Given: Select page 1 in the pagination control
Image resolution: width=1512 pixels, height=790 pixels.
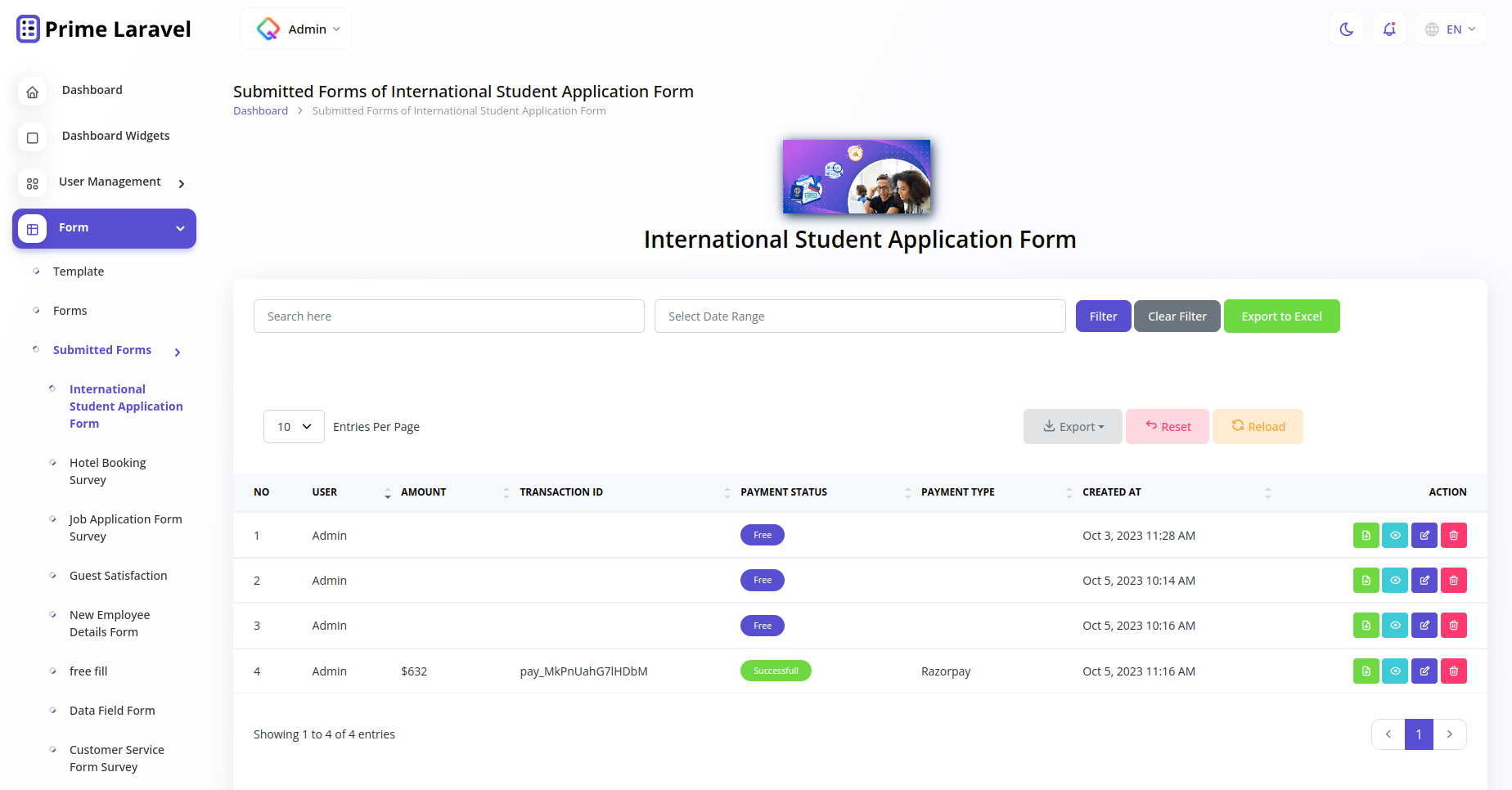Looking at the screenshot, I should point(1419,734).
